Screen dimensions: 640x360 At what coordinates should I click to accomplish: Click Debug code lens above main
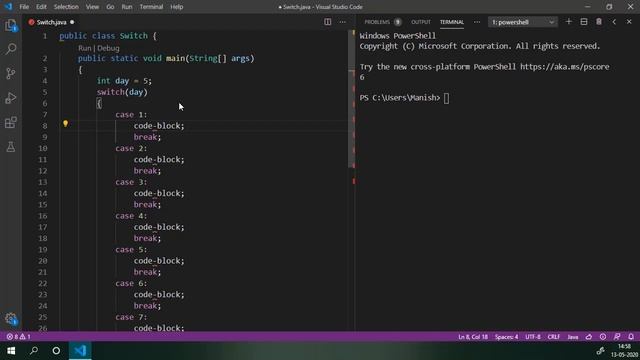108,48
